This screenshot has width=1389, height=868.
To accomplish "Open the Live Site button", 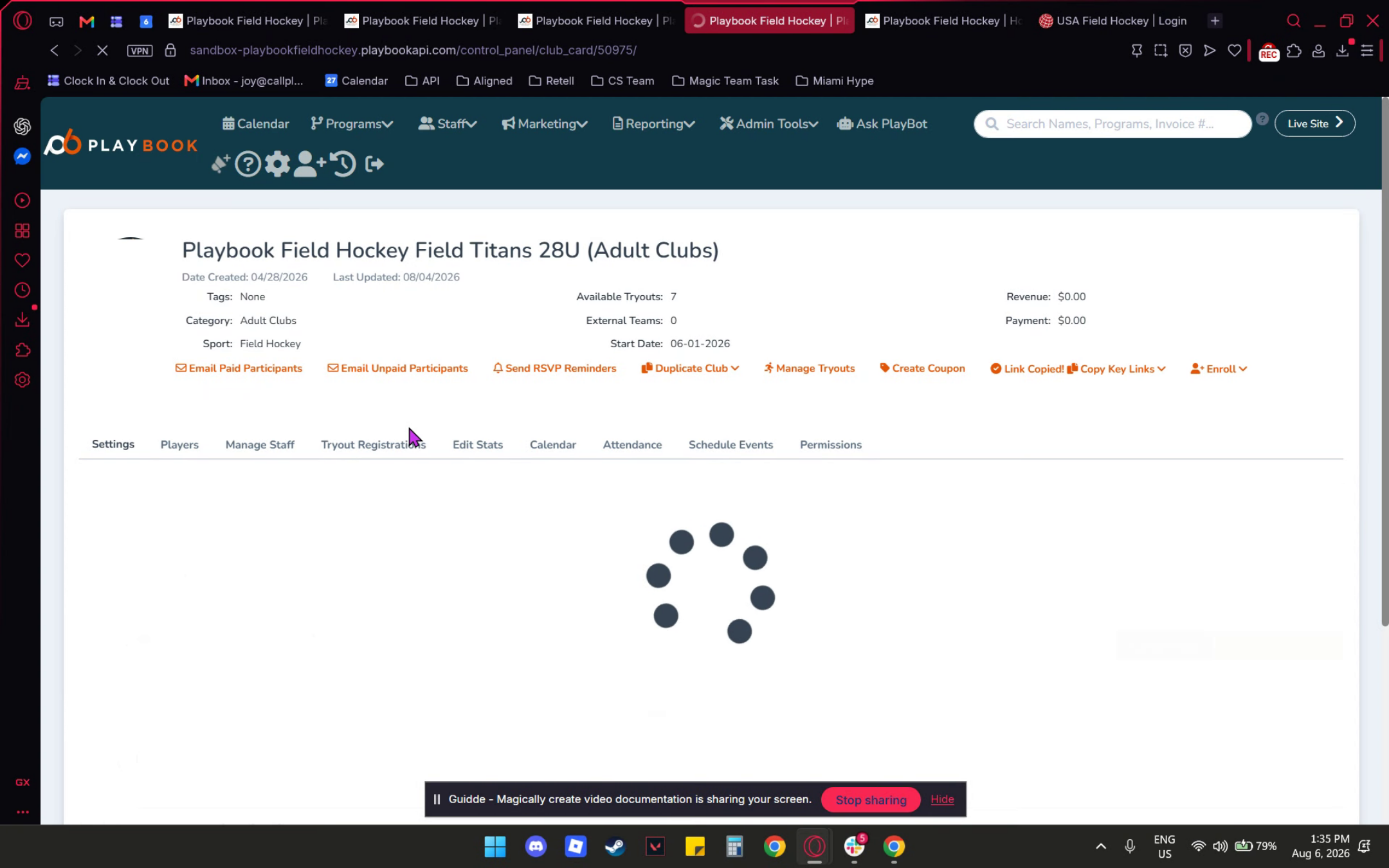I will pyautogui.click(x=1314, y=123).
